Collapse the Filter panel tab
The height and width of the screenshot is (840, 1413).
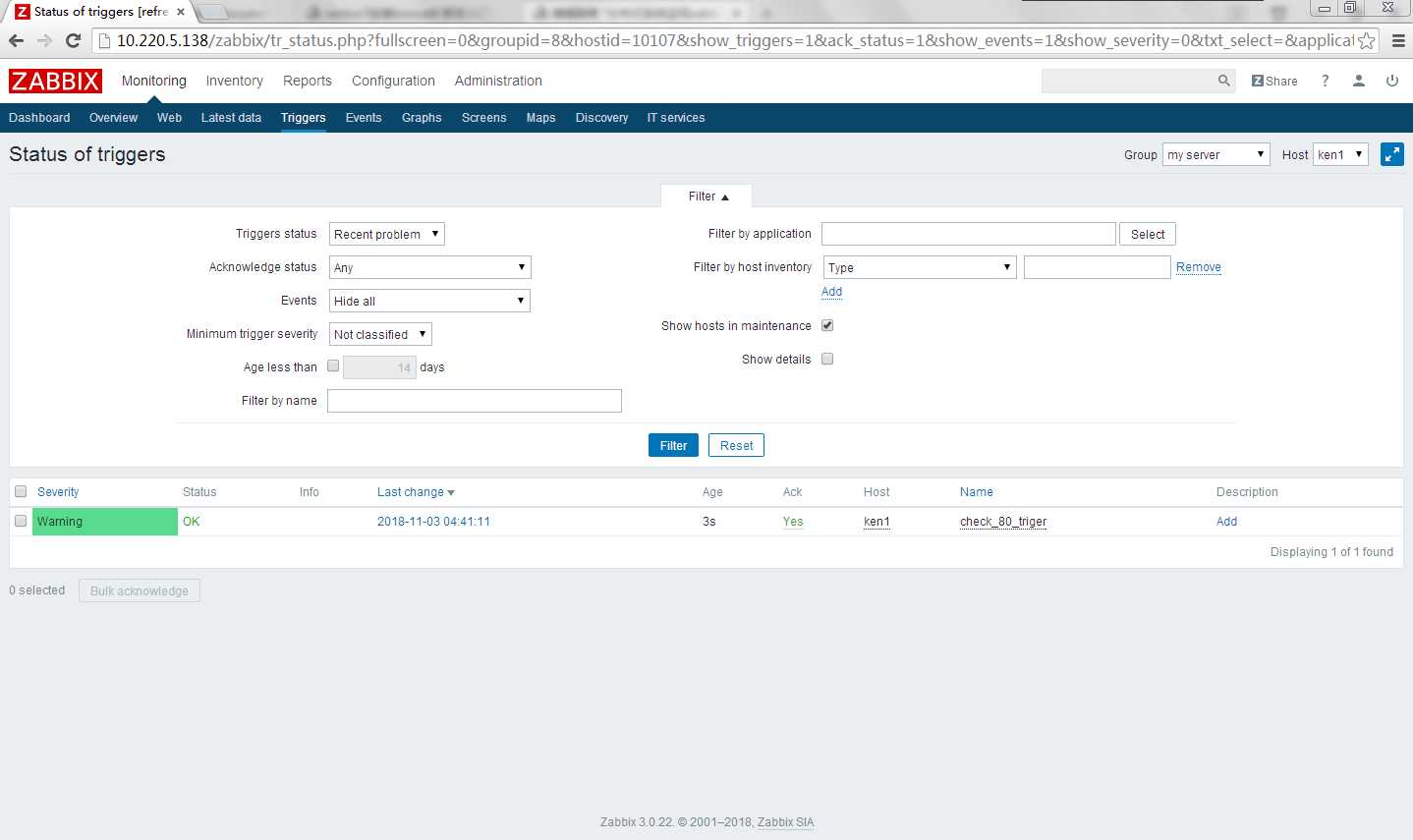707,196
